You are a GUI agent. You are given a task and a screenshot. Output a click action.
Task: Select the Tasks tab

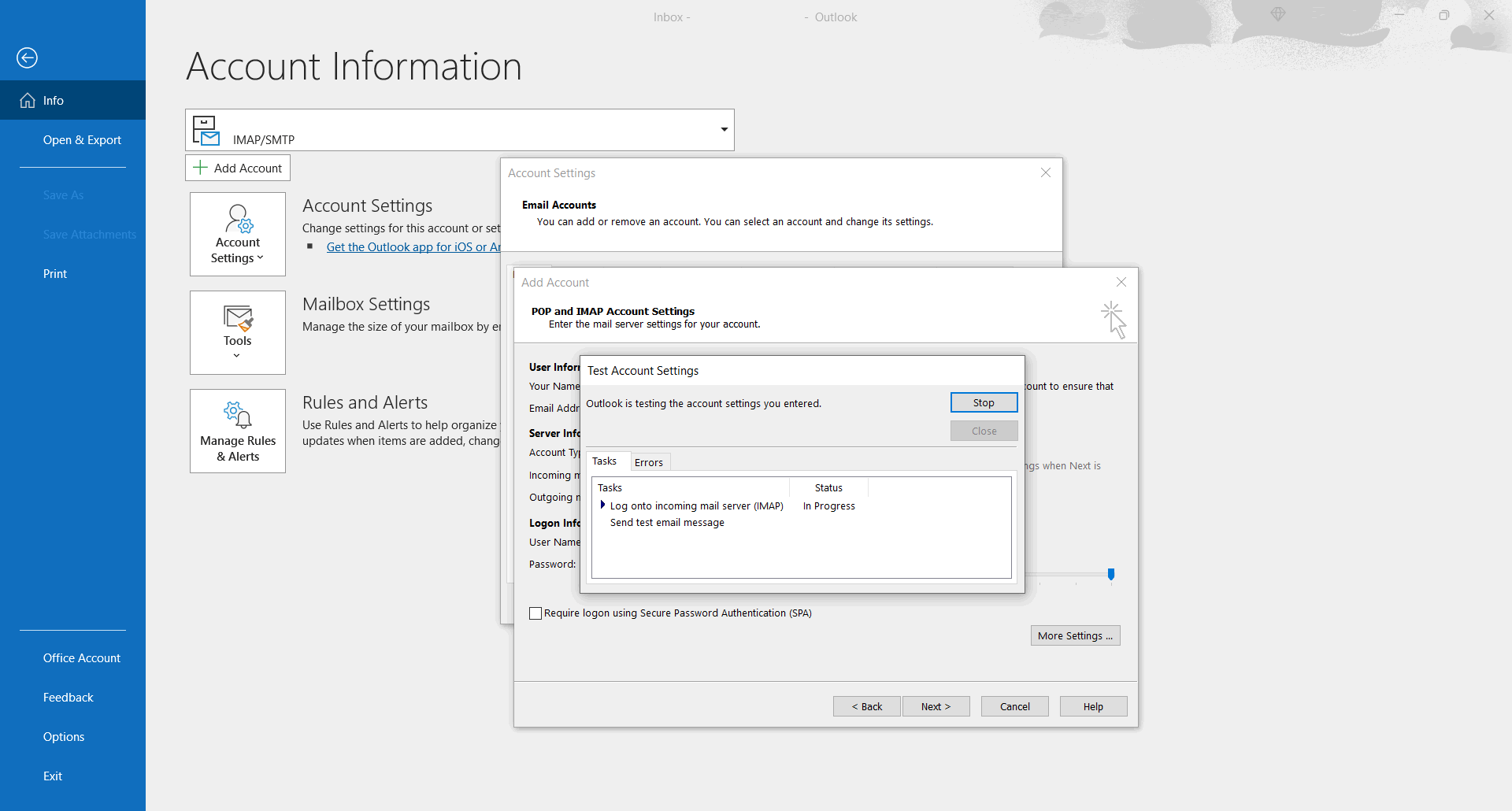(x=605, y=461)
